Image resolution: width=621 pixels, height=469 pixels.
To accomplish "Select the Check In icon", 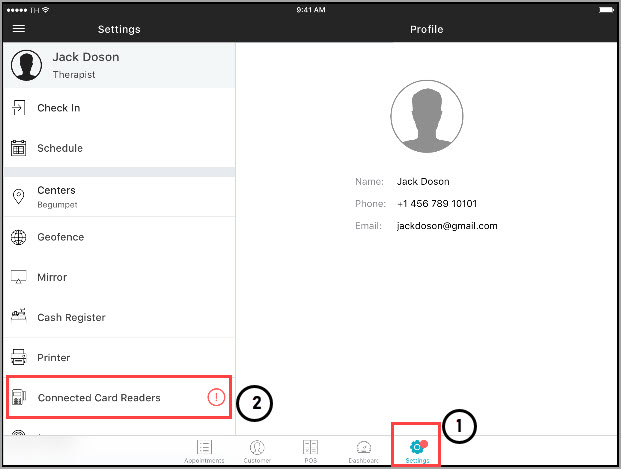I will click(x=18, y=108).
